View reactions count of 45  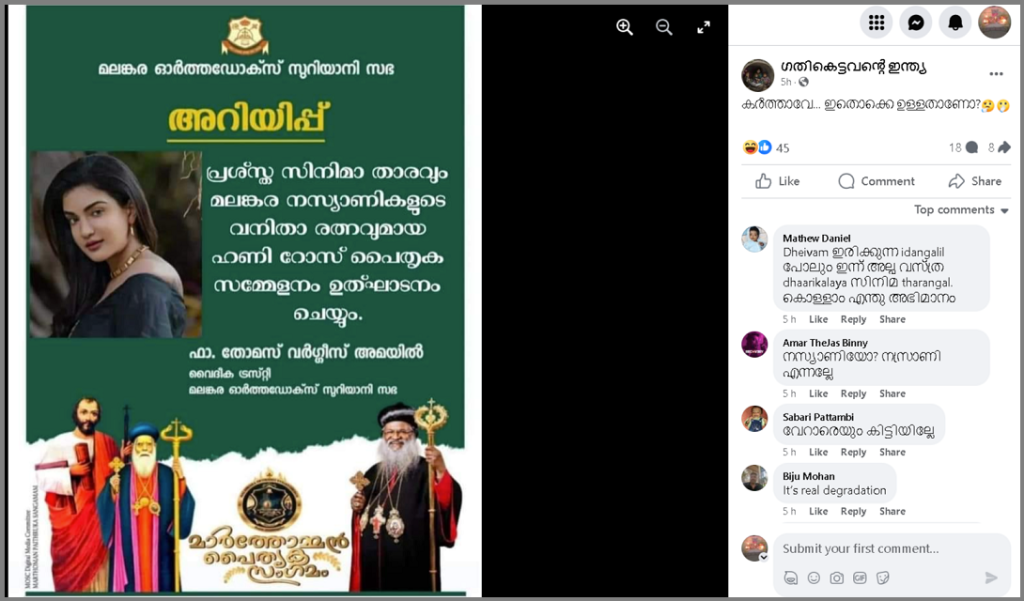click(782, 148)
